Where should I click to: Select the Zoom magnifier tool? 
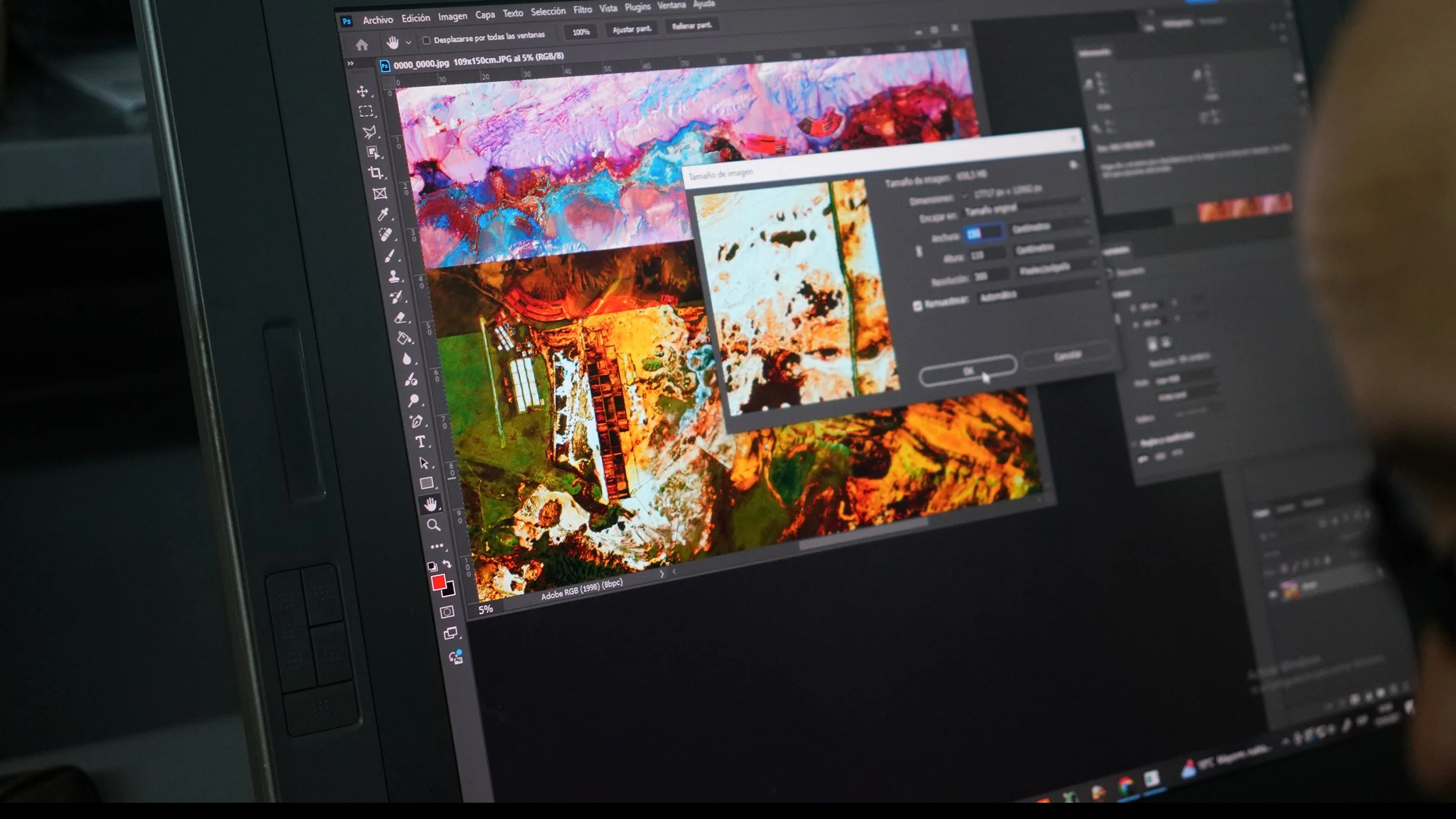coord(433,525)
